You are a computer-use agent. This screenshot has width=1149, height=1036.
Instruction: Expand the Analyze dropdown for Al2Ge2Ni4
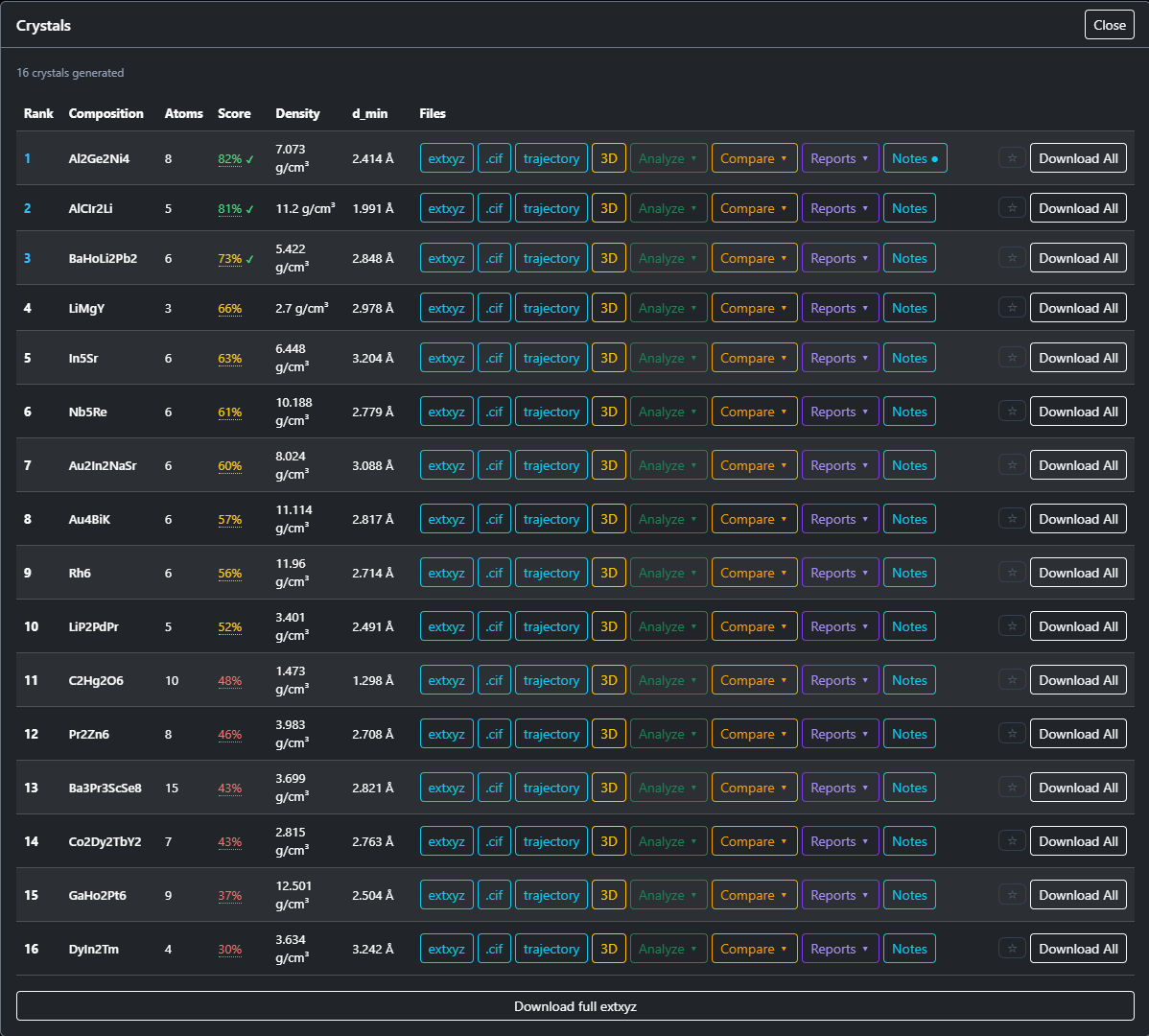(x=668, y=158)
